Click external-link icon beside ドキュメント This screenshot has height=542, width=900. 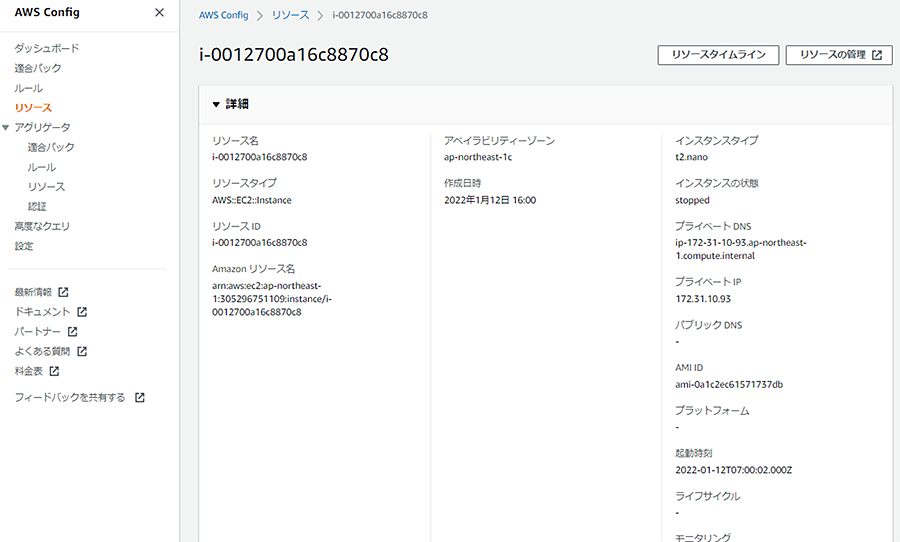click(x=82, y=312)
